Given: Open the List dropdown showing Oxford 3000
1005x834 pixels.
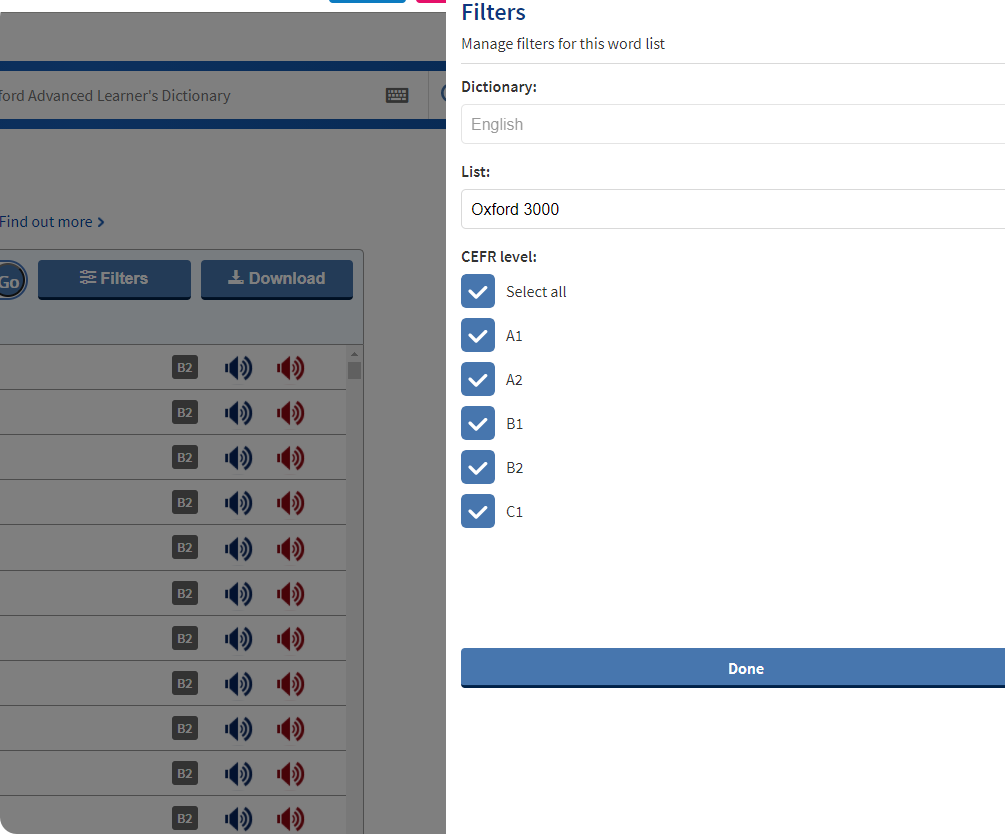Looking at the screenshot, I should [733, 209].
